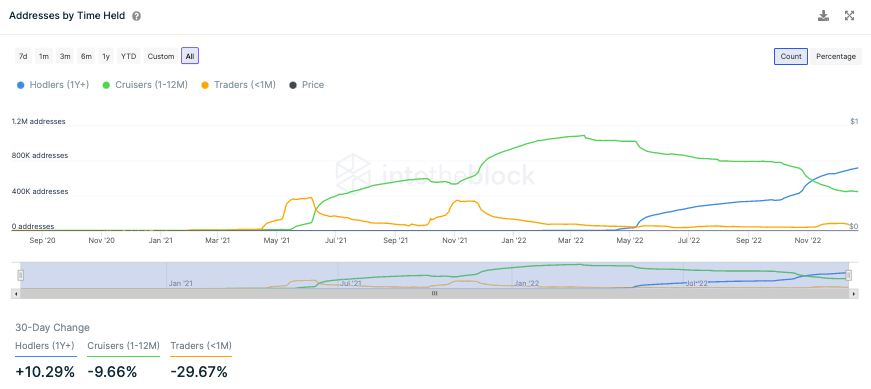Screen dimensions: 871x389
Task: Click the -29.67% value
Action: (x=199, y=371)
